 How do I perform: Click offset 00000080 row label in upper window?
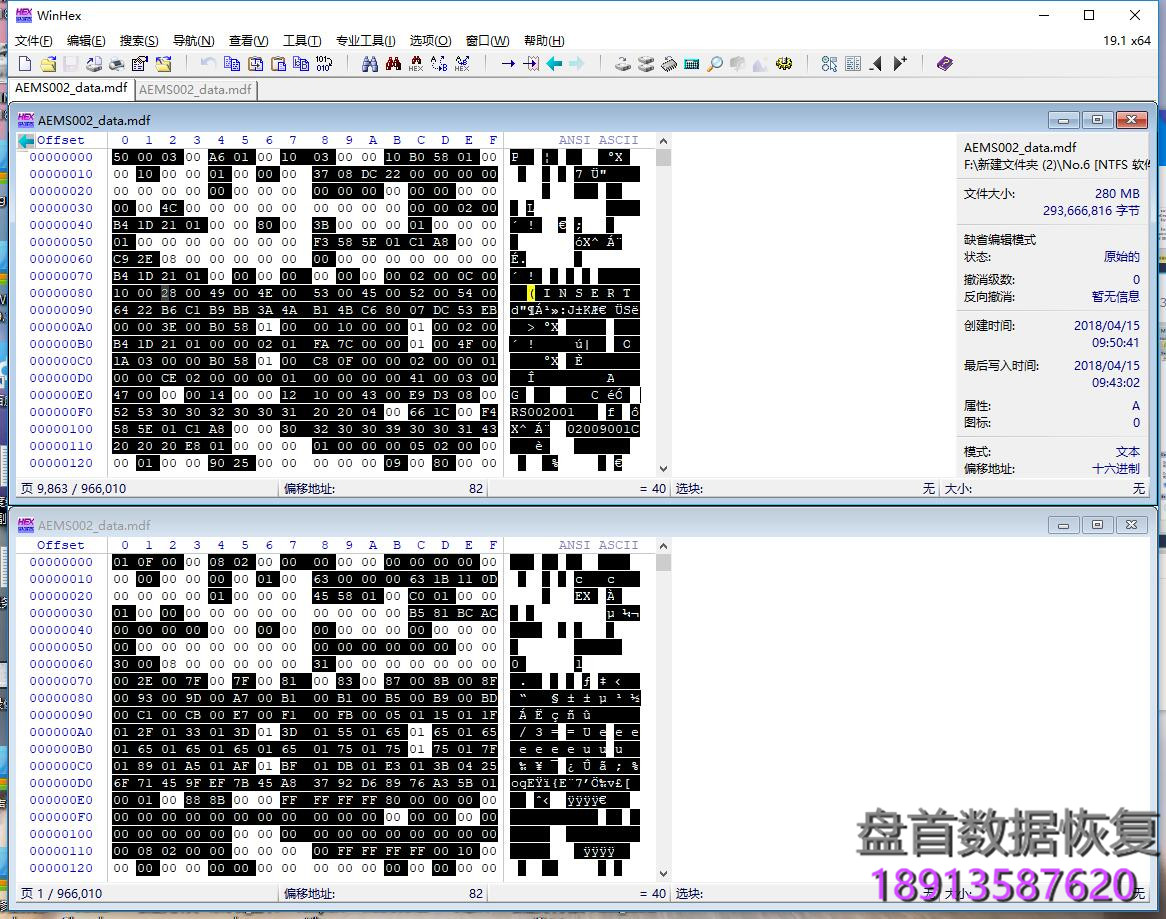coord(61,293)
